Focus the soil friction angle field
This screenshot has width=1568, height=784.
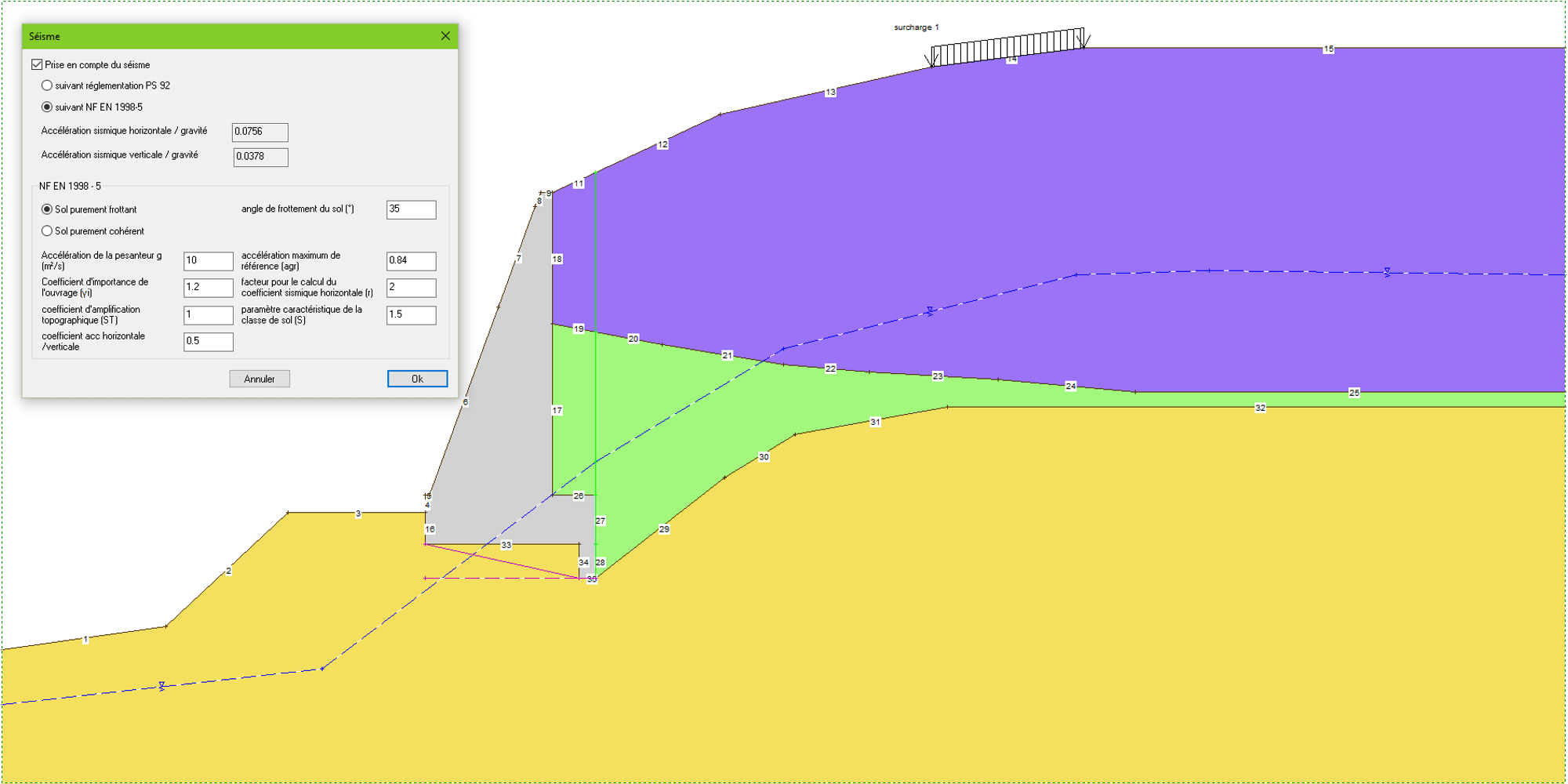point(411,209)
